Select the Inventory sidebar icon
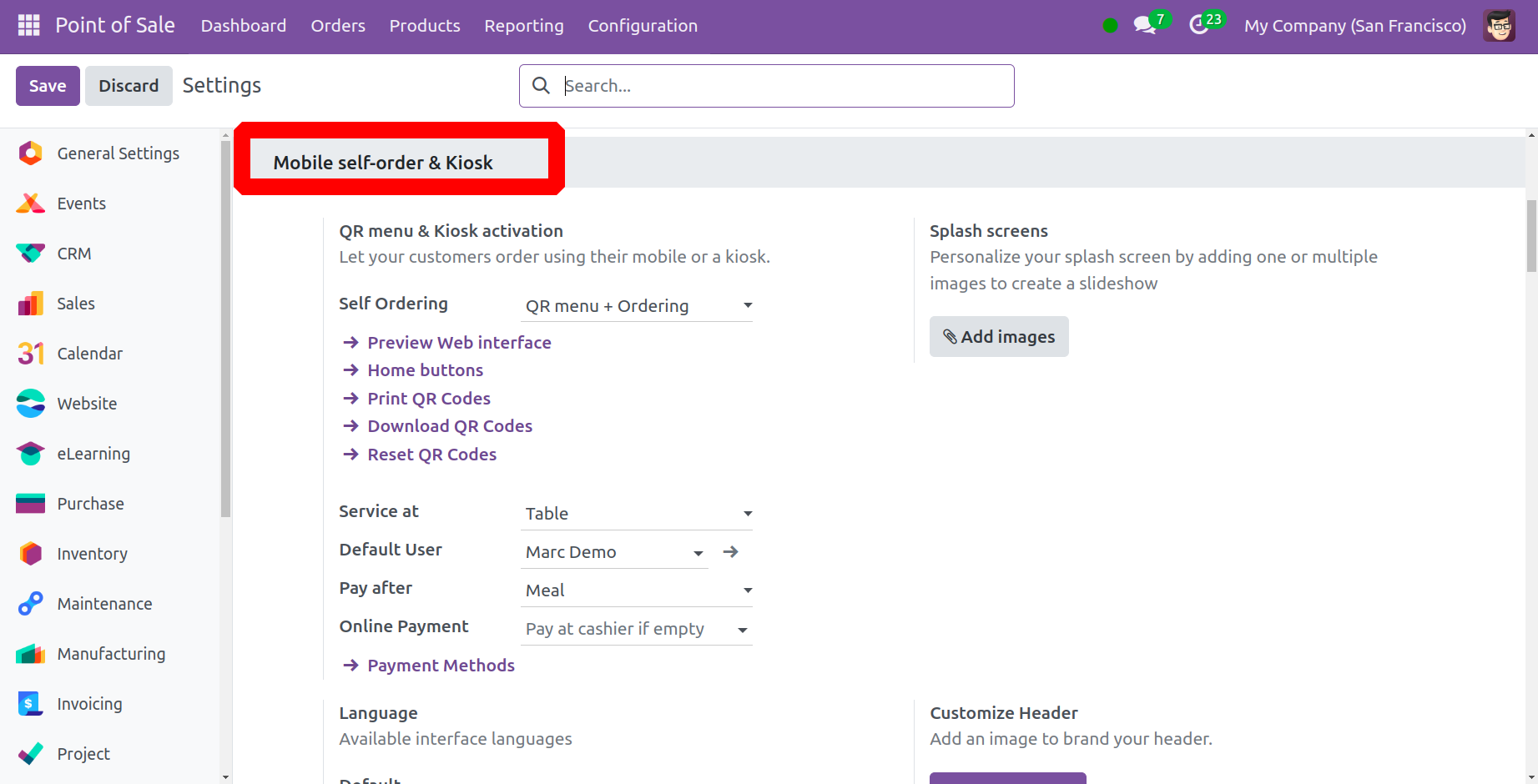 (x=31, y=554)
